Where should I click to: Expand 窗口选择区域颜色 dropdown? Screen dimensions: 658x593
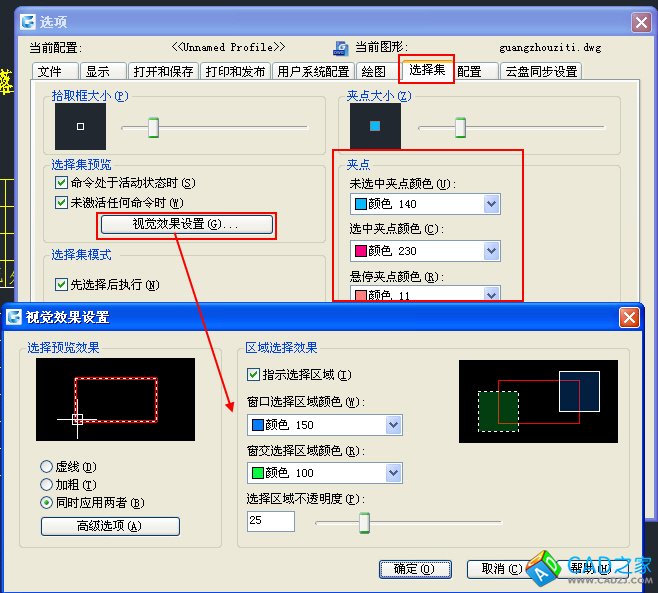pos(393,425)
